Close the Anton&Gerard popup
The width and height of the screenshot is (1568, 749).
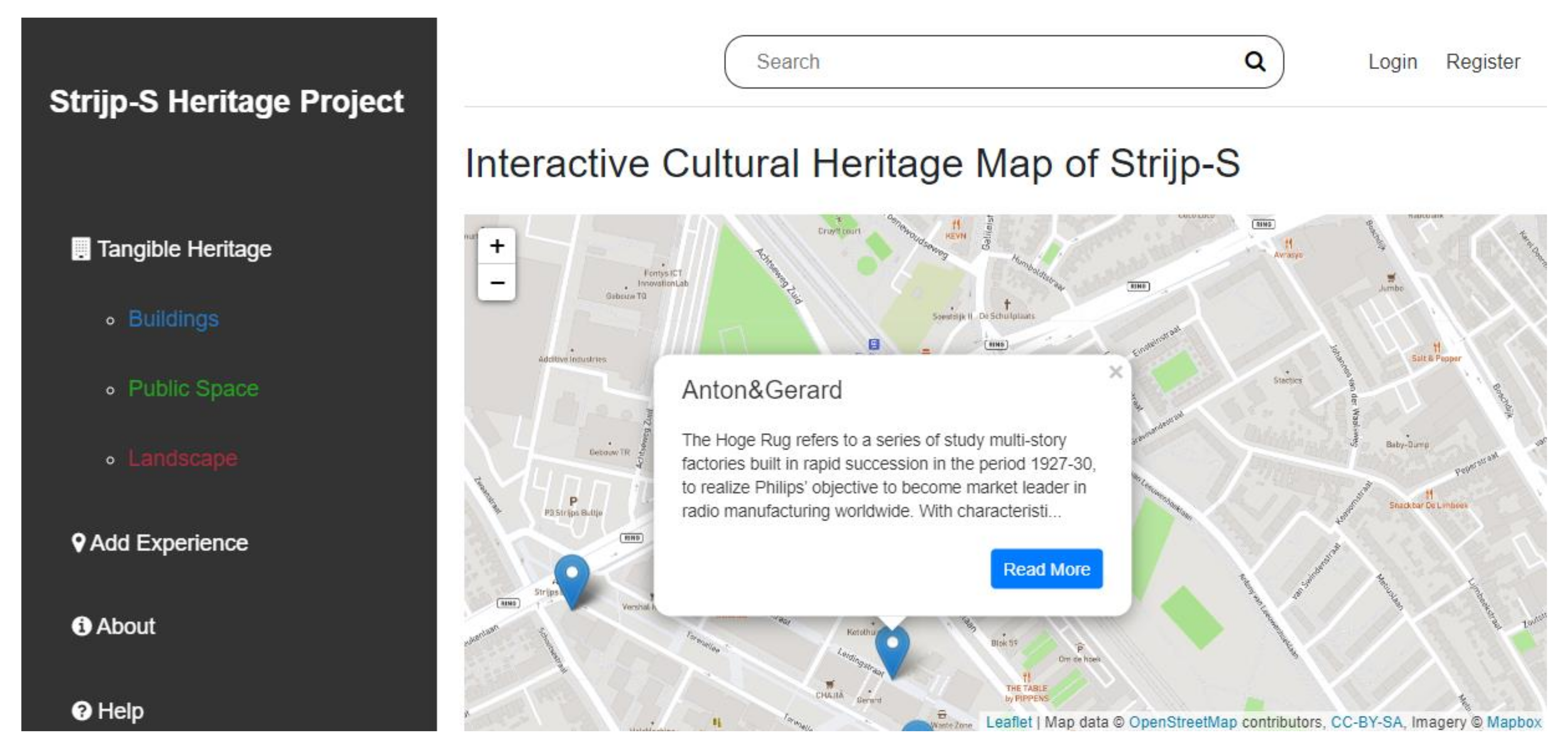click(1115, 372)
